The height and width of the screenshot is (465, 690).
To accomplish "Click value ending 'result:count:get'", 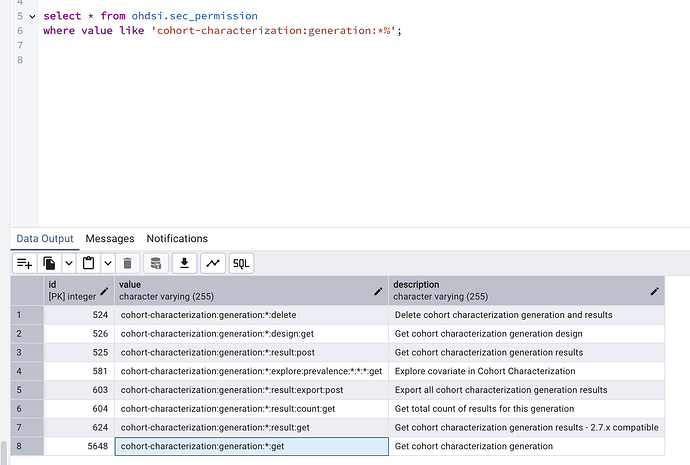I will 252,409.
